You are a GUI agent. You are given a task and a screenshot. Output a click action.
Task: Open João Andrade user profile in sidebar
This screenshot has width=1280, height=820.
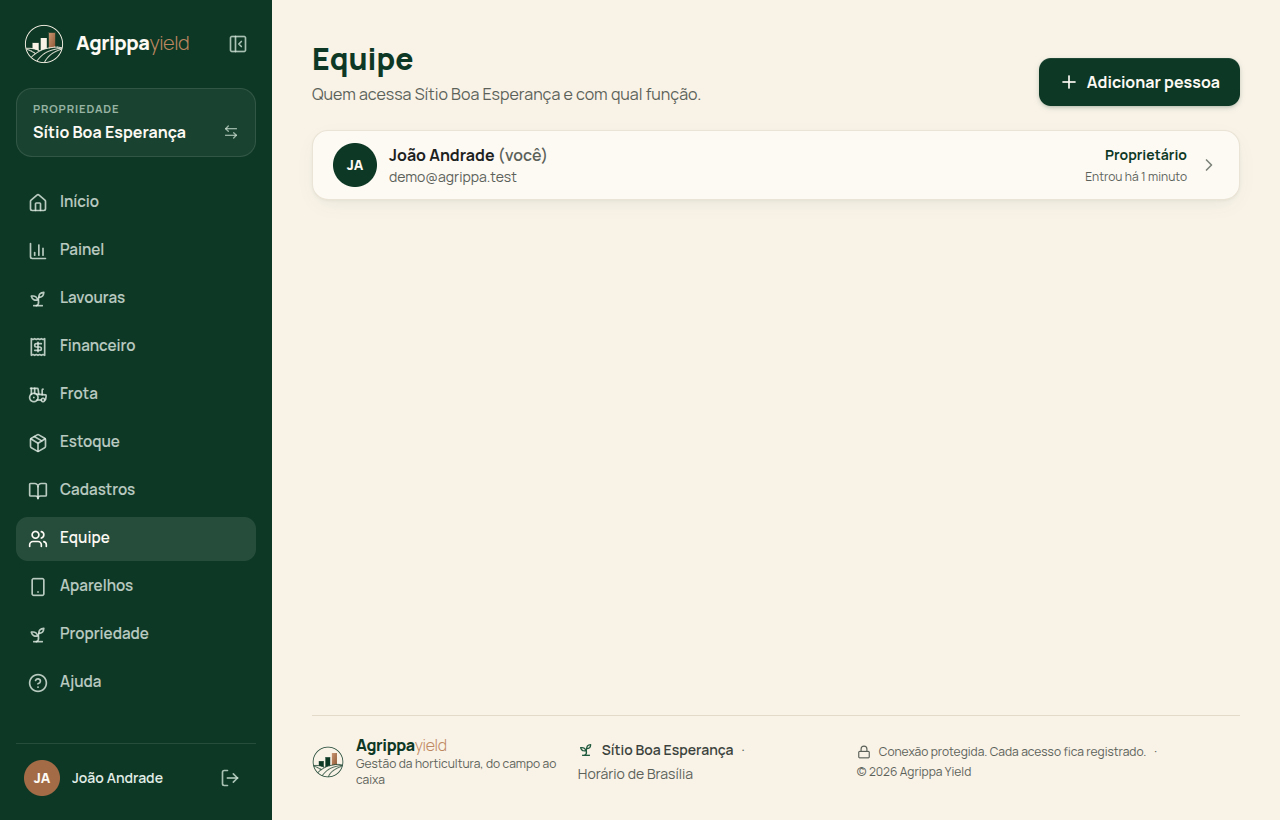click(x=94, y=778)
